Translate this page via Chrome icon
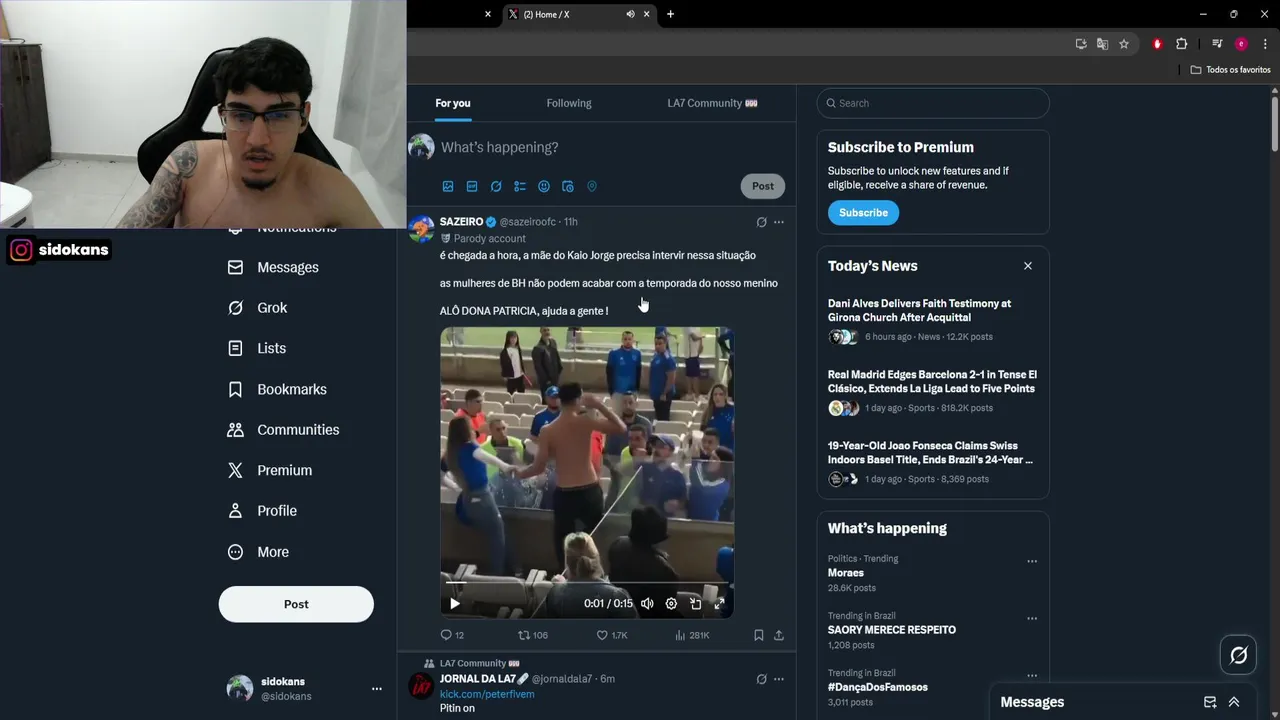This screenshot has height=720, width=1280. [x=1102, y=44]
